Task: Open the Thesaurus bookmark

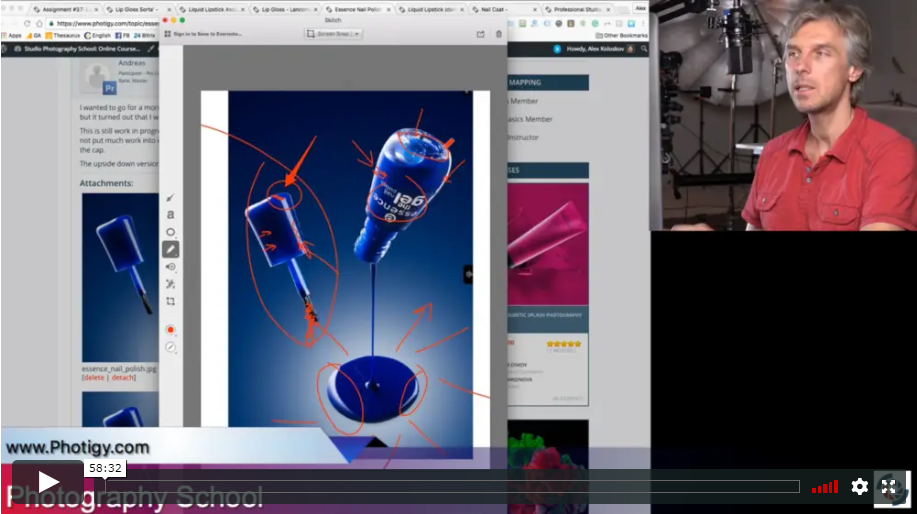Action: [62, 36]
